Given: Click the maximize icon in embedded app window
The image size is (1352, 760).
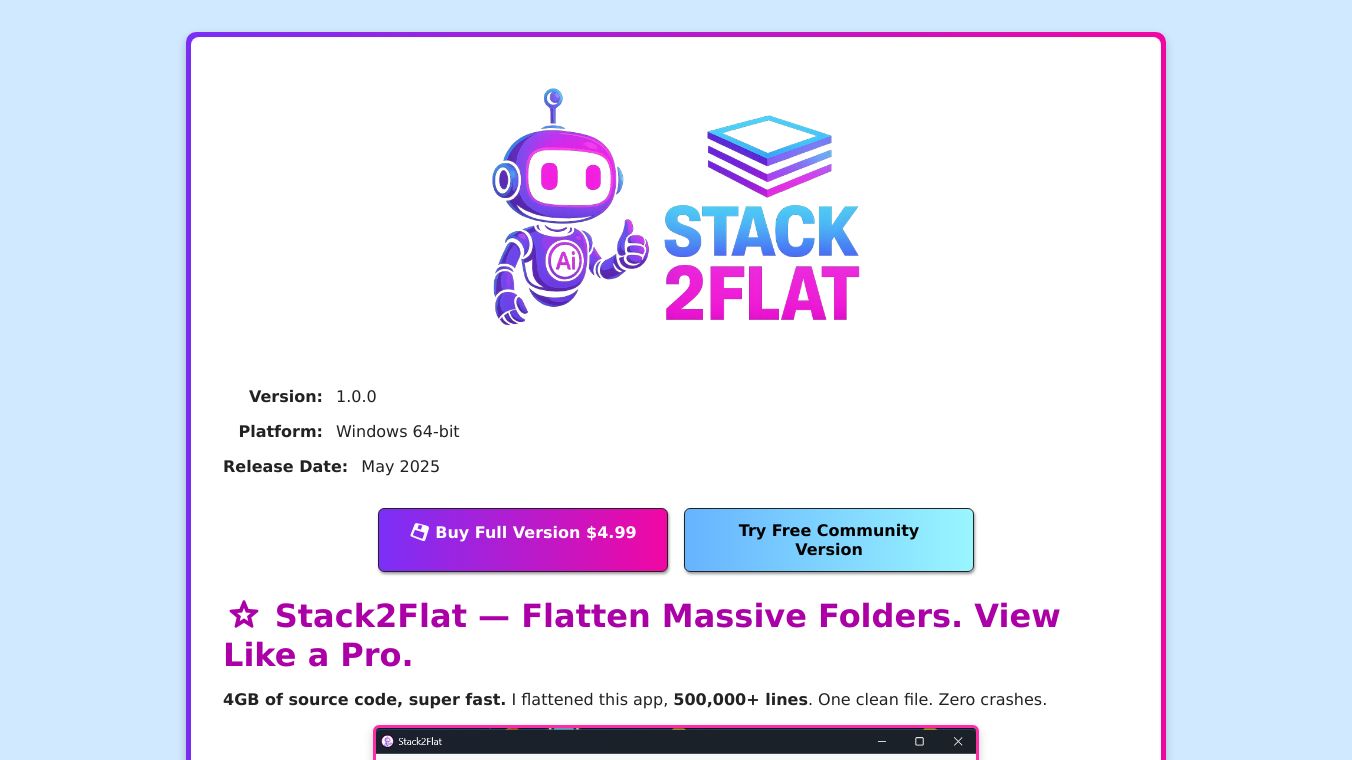Looking at the screenshot, I should [919, 741].
